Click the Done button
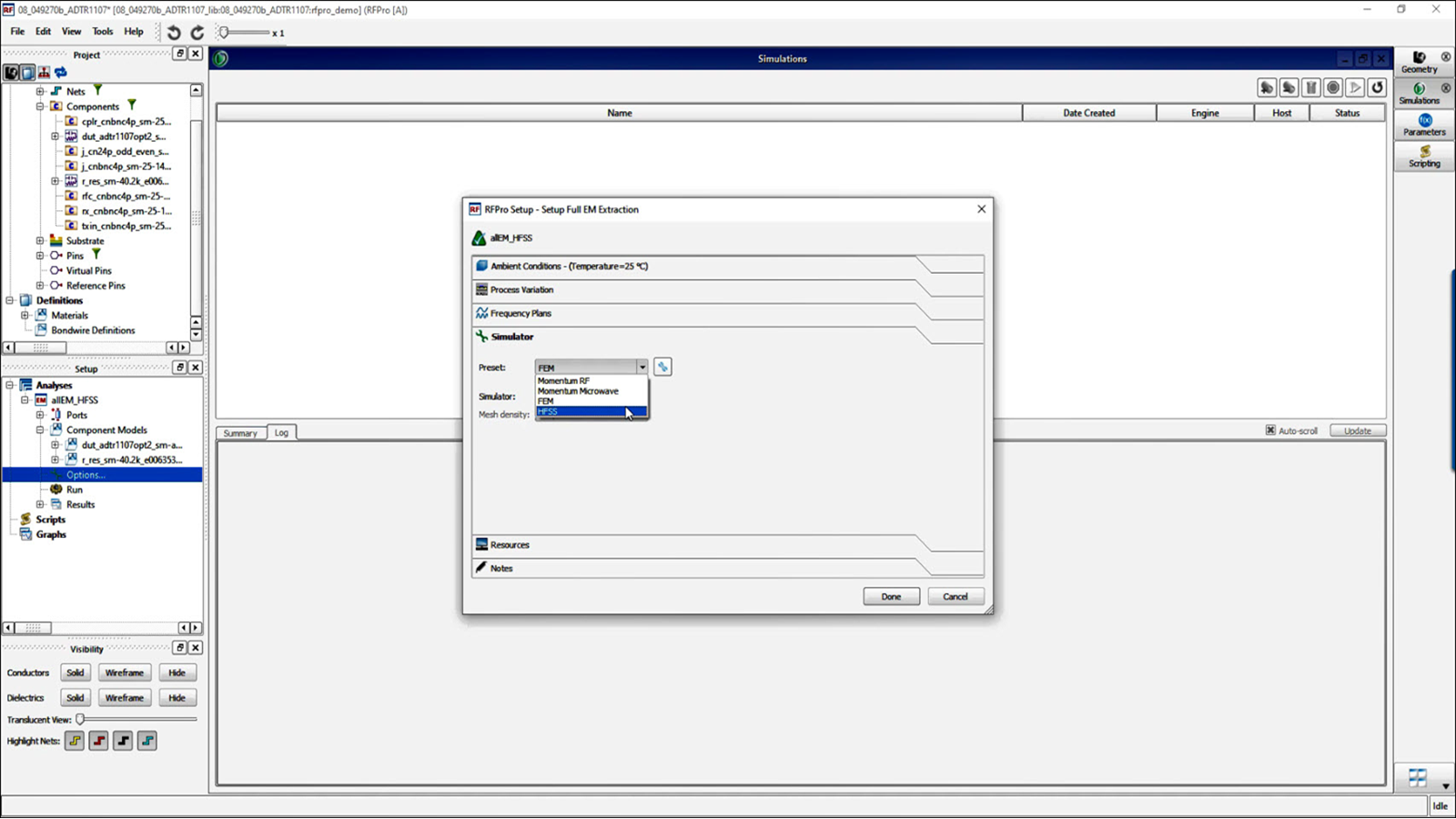This screenshot has width=1456, height=819. coord(891,597)
